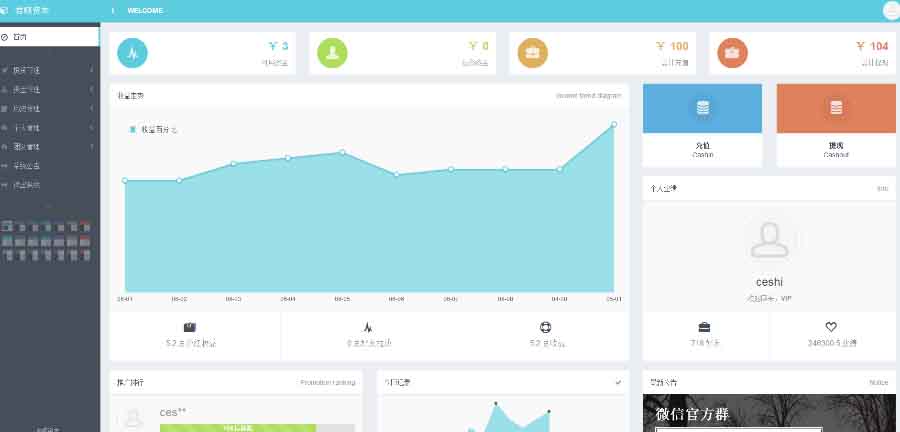Select the highlighted home item in sidebar

[50, 37]
